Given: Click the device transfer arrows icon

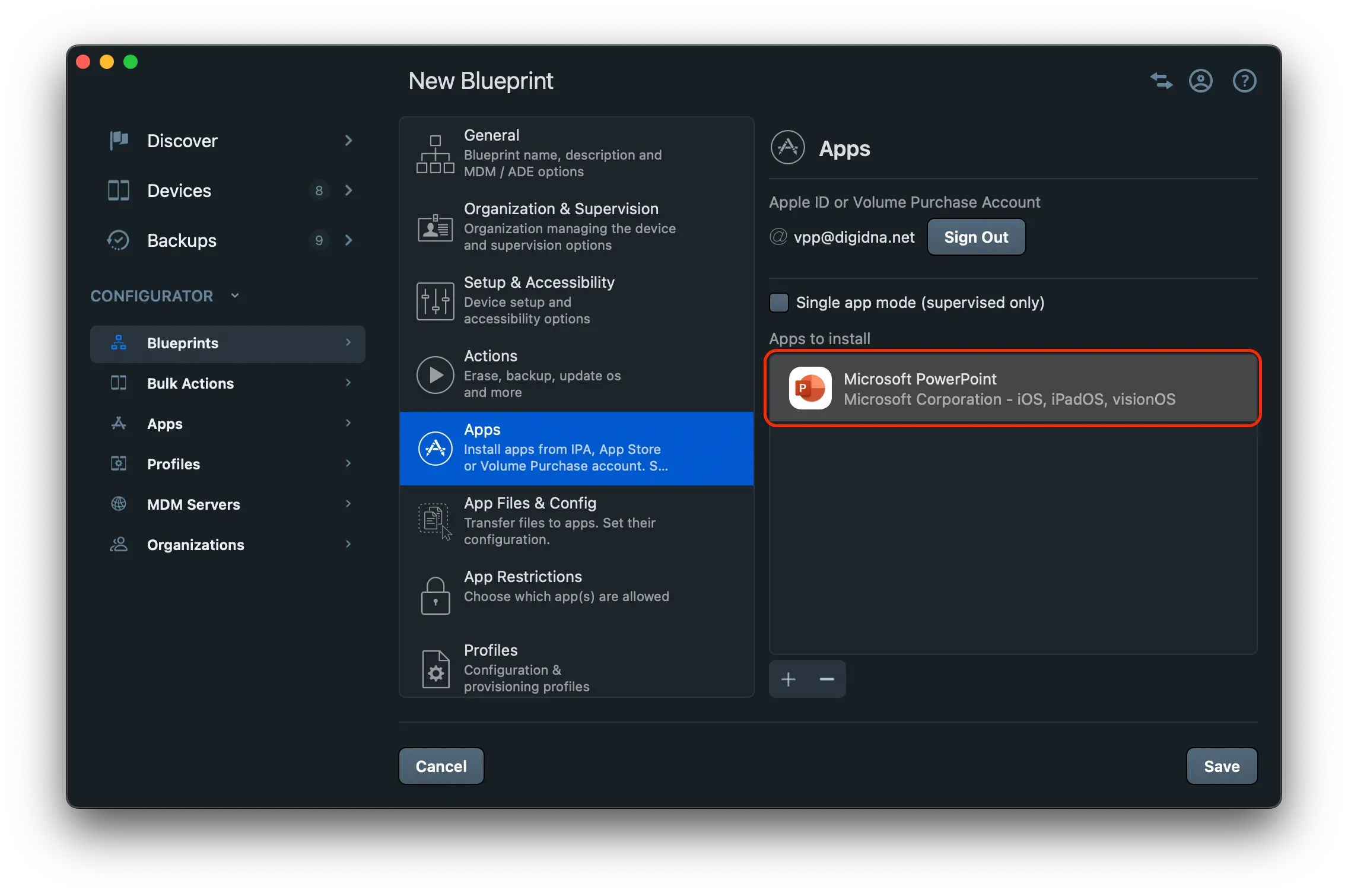Looking at the screenshot, I should pyautogui.click(x=1160, y=81).
